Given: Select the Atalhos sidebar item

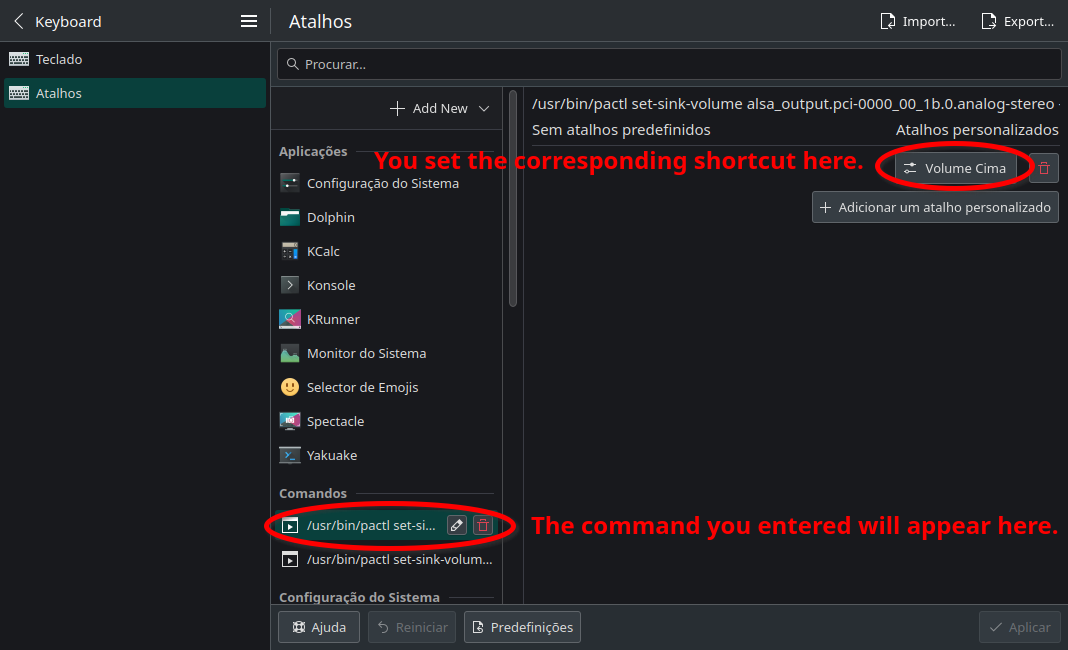Looking at the screenshot, I should coord(59,93).
